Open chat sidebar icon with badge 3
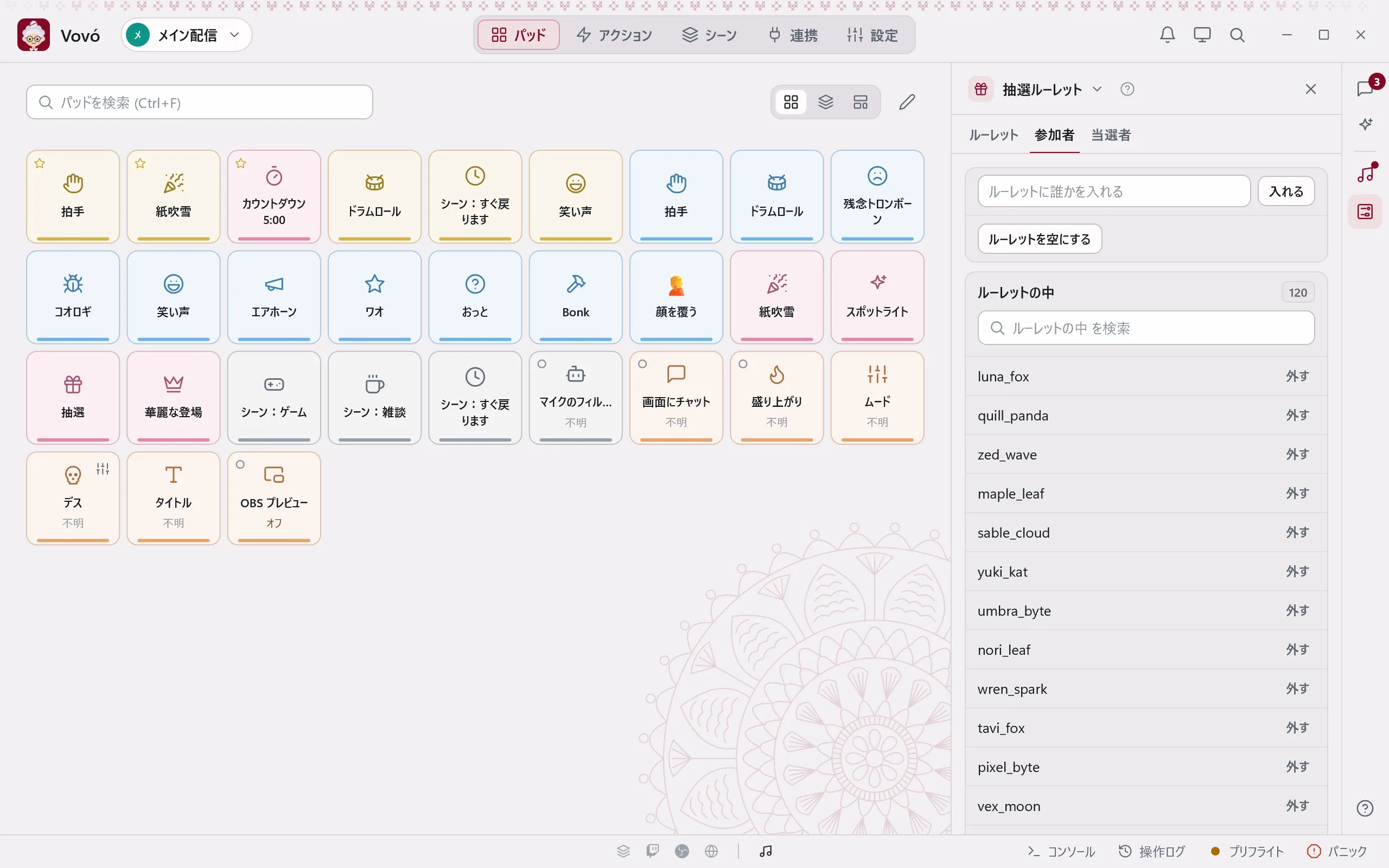Screen dimensions: 1389x868 coord(1366,88)
